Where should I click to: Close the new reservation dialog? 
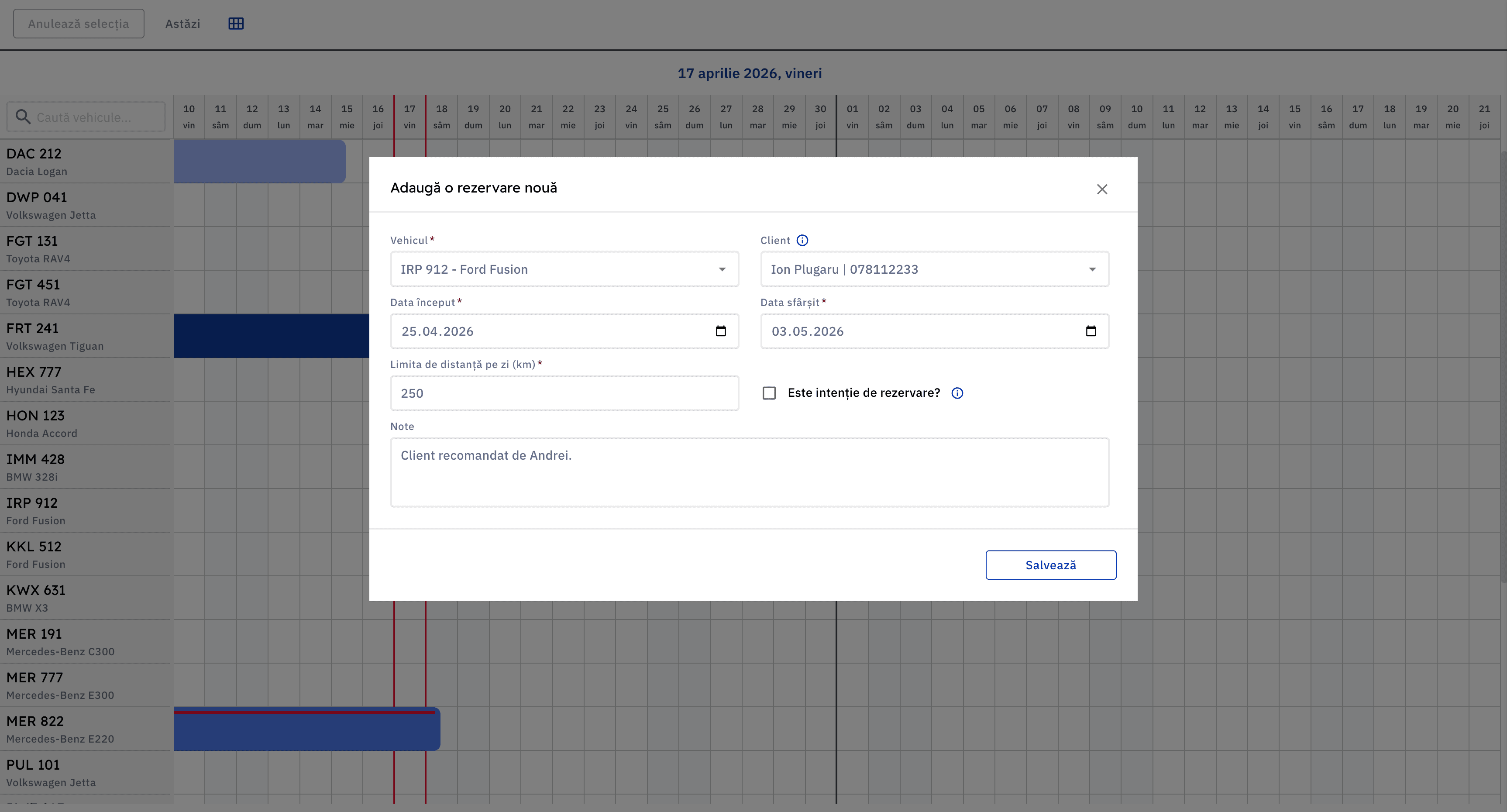1101,189
